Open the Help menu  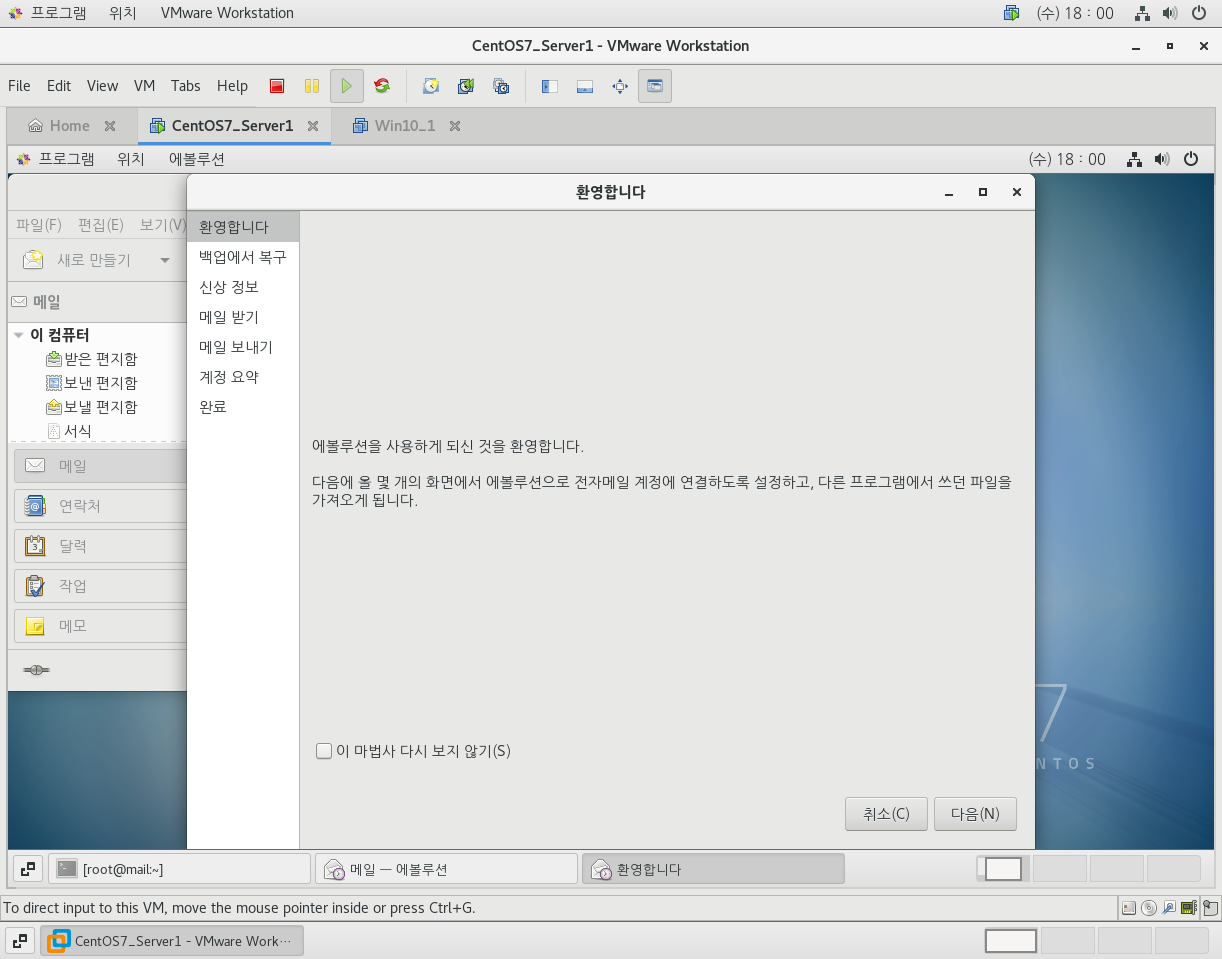pos(232,86)
